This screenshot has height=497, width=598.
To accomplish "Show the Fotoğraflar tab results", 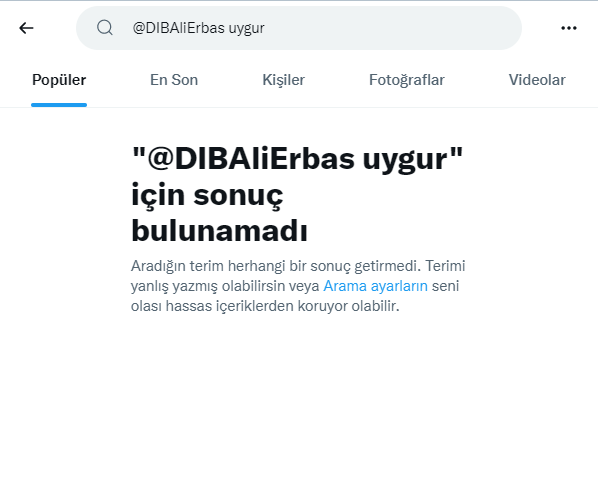I will tap(407, 80).
